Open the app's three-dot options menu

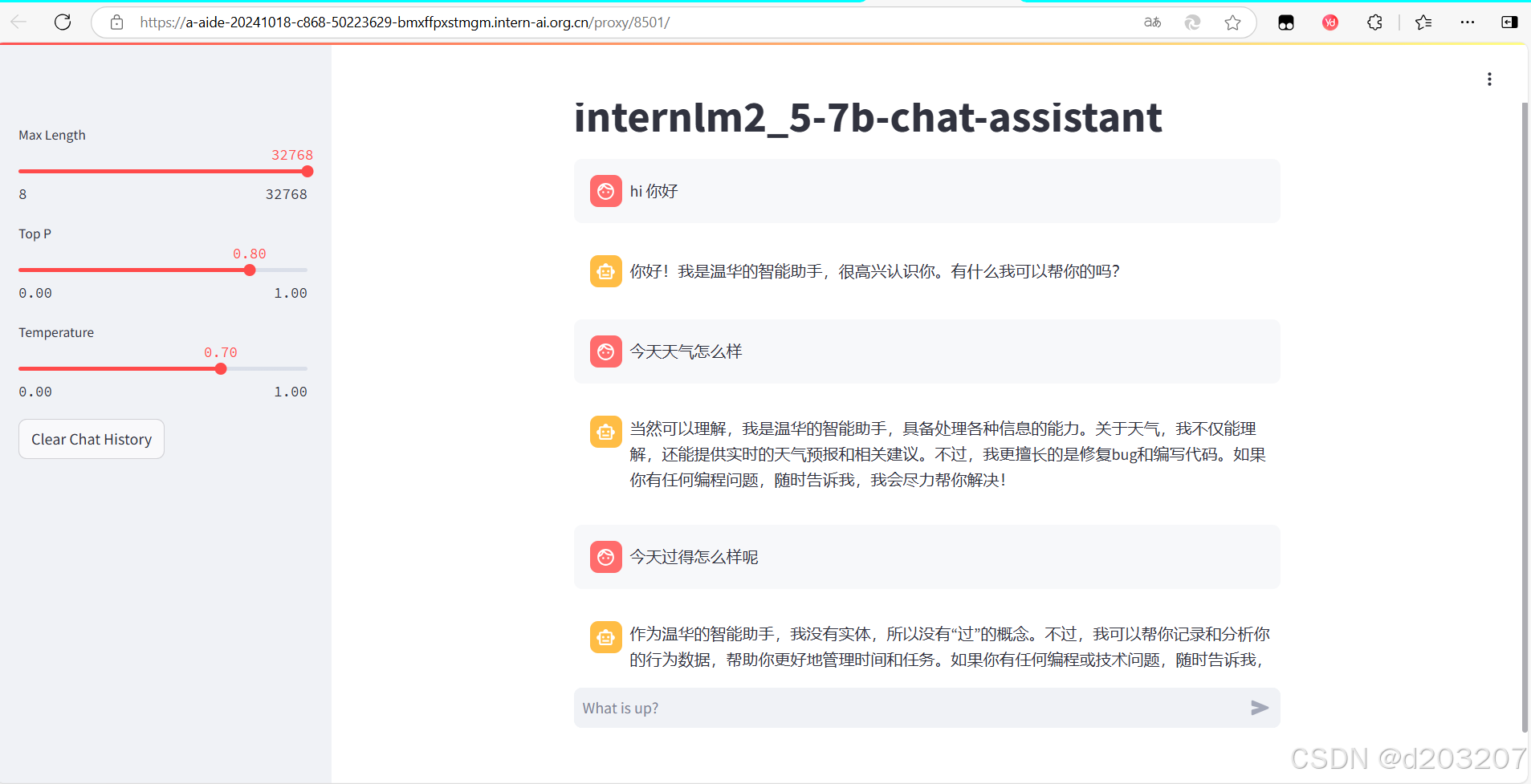[1489, 79]
